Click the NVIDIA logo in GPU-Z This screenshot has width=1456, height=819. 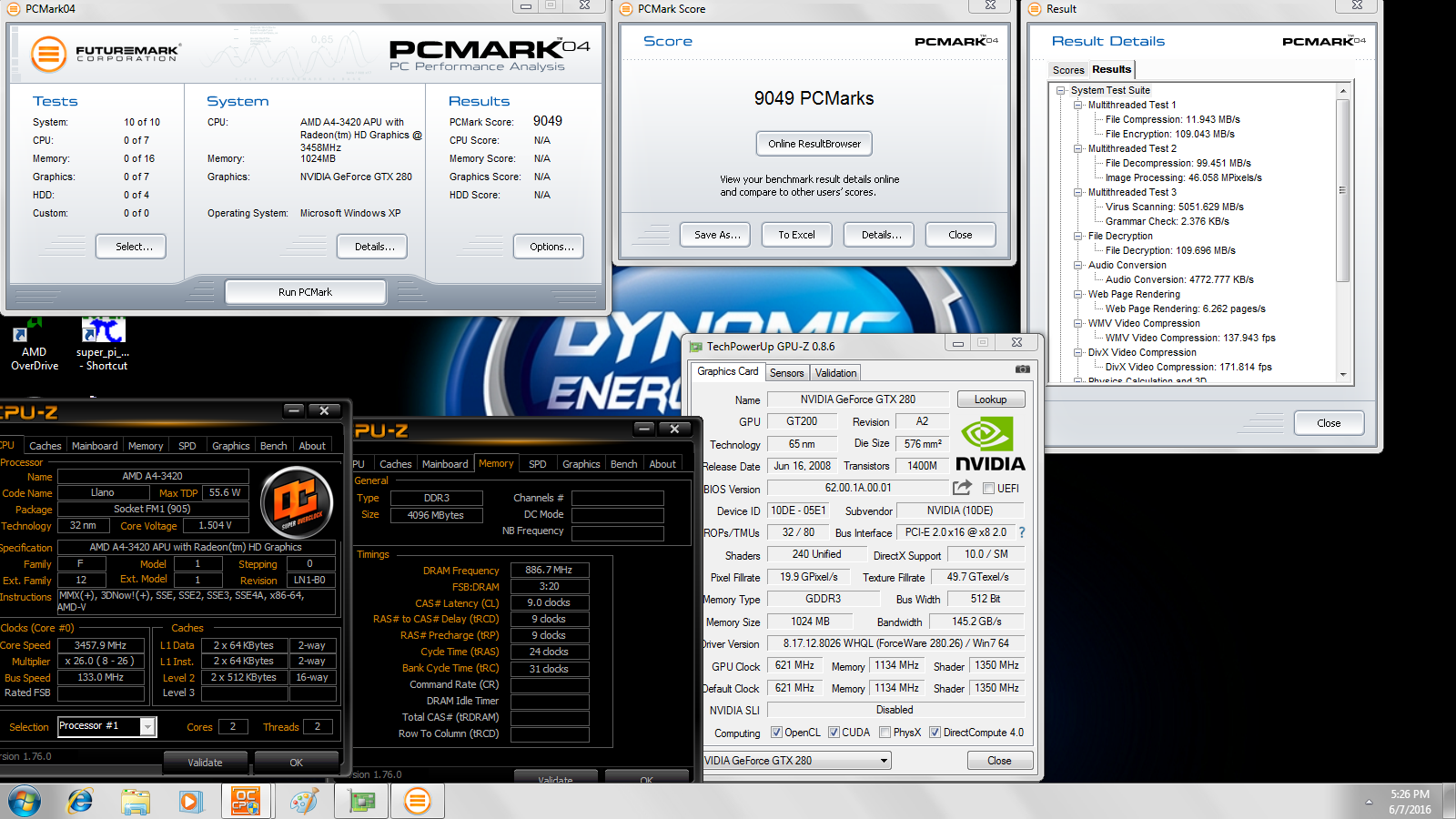pos(990,445)
